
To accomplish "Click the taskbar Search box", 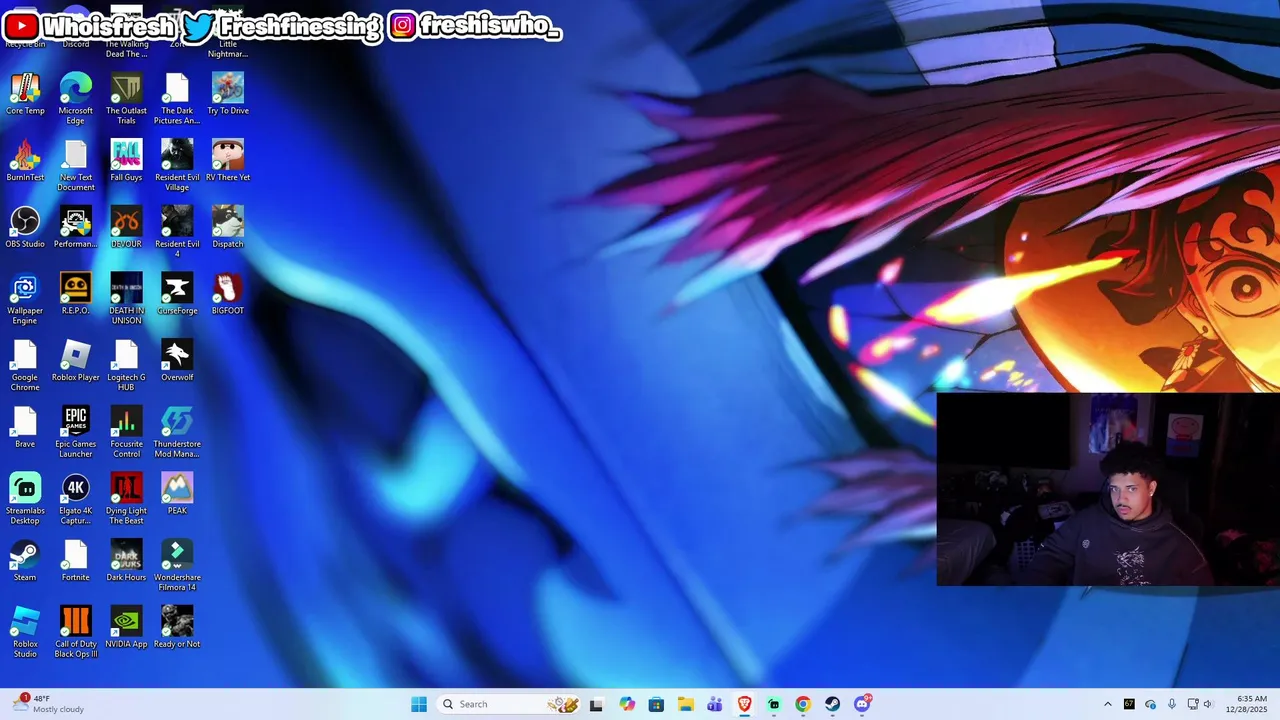I will coord(511,704).
